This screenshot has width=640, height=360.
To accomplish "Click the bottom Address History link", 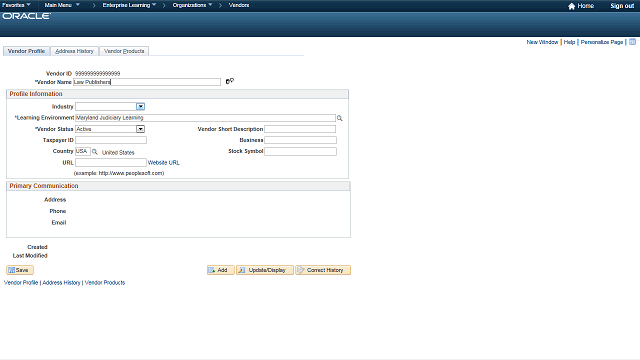I will (61, 282).
